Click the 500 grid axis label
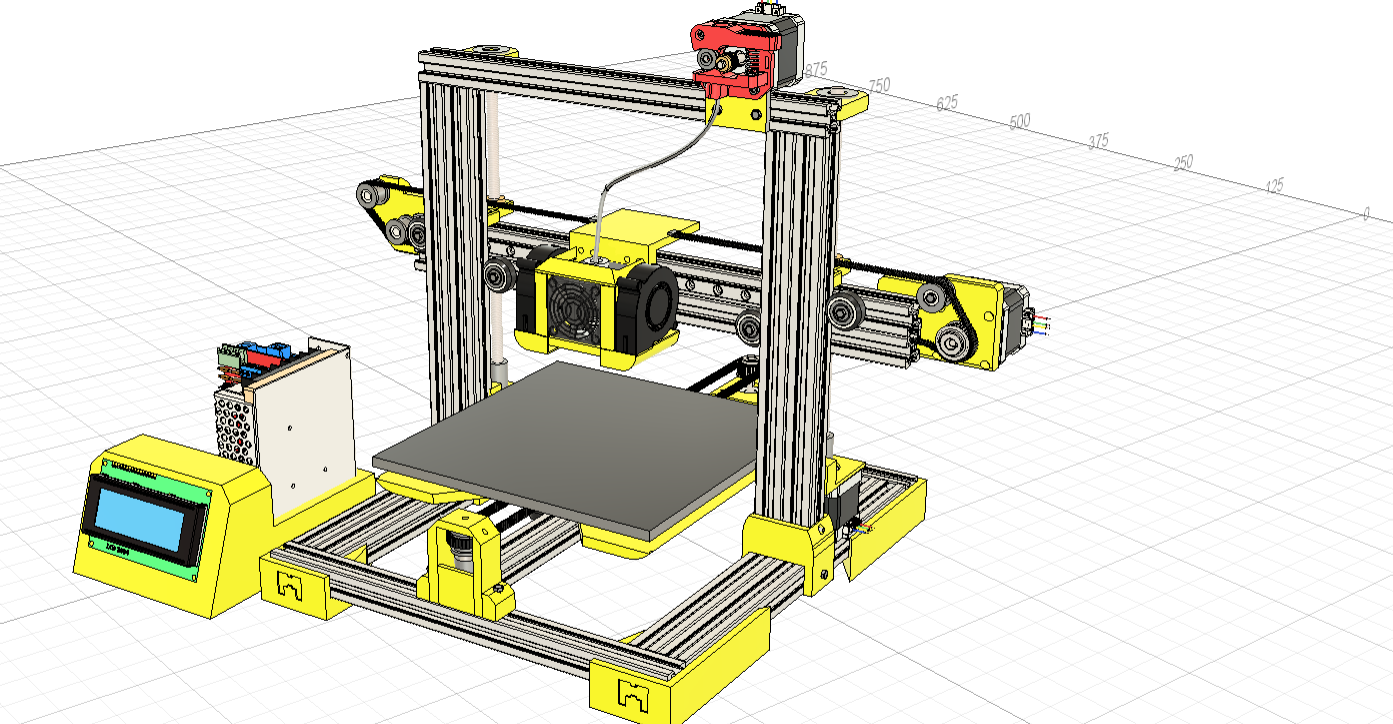This screenshot has width=1393, height=724. point(1018,122)
